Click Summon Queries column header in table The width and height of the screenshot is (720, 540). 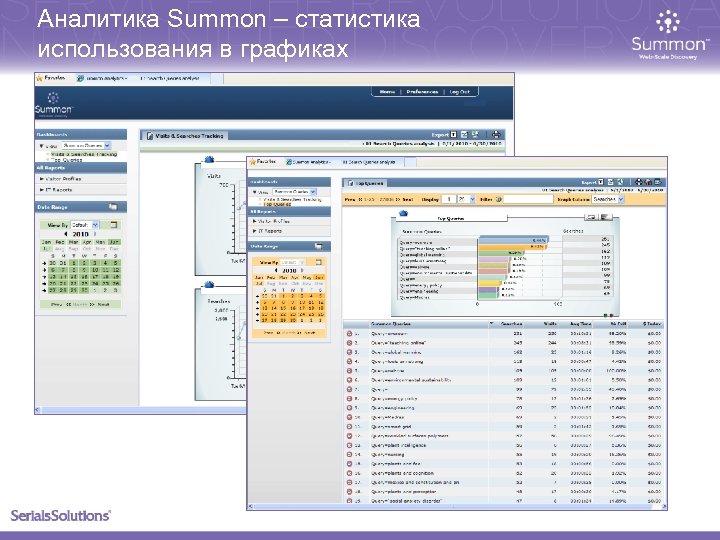coord(391,324)
